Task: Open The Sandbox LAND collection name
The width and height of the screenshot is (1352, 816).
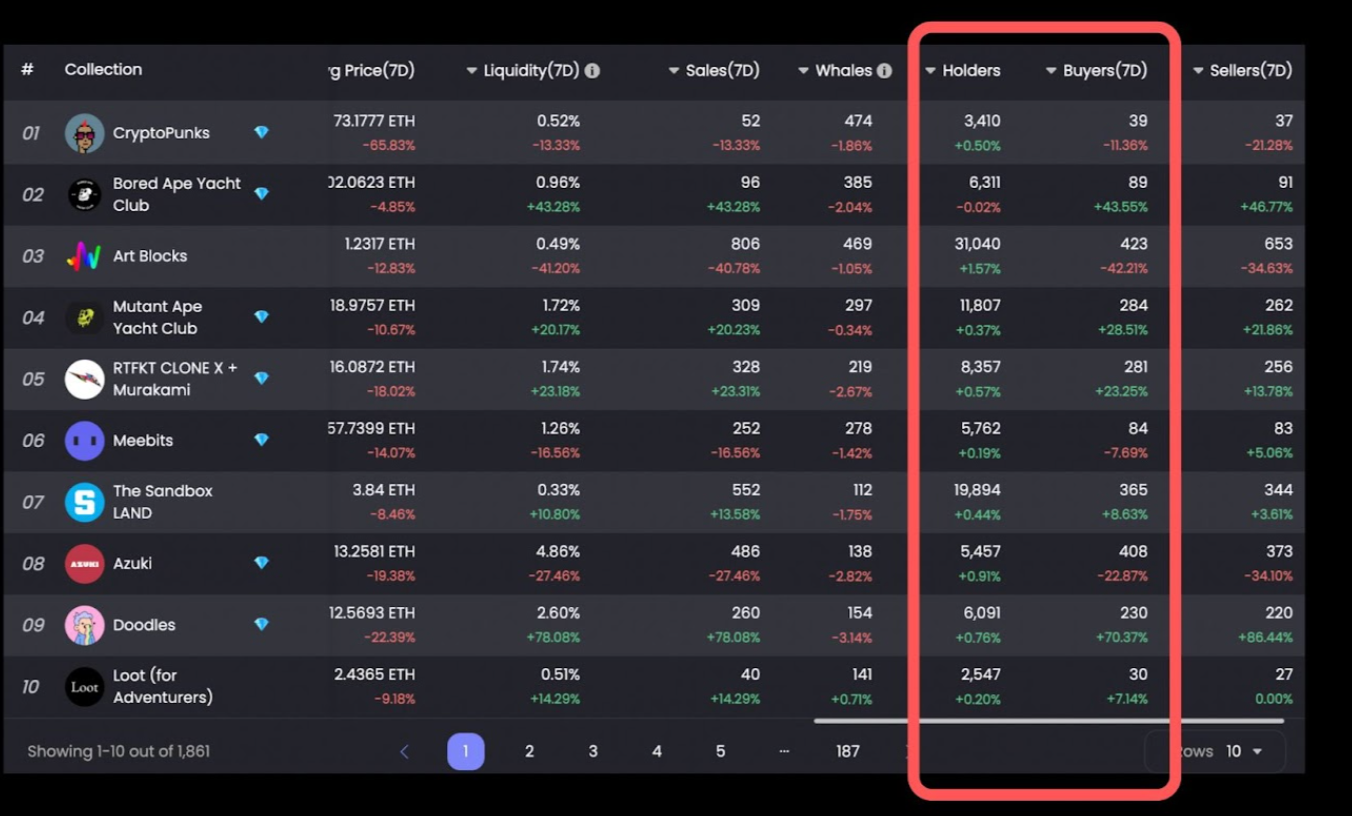Action: point(163,502)
